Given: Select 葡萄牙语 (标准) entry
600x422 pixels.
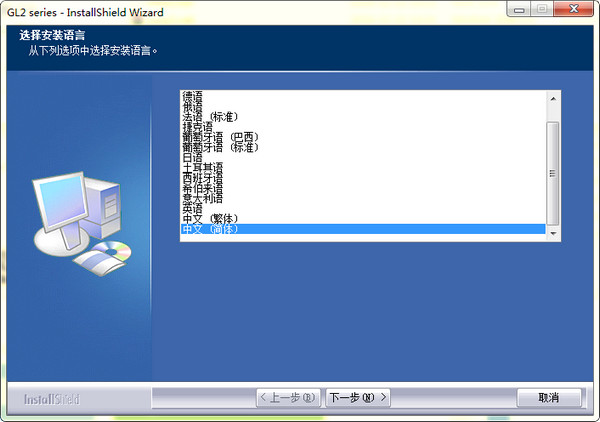Looking at the screenshot, I should 363,147.
